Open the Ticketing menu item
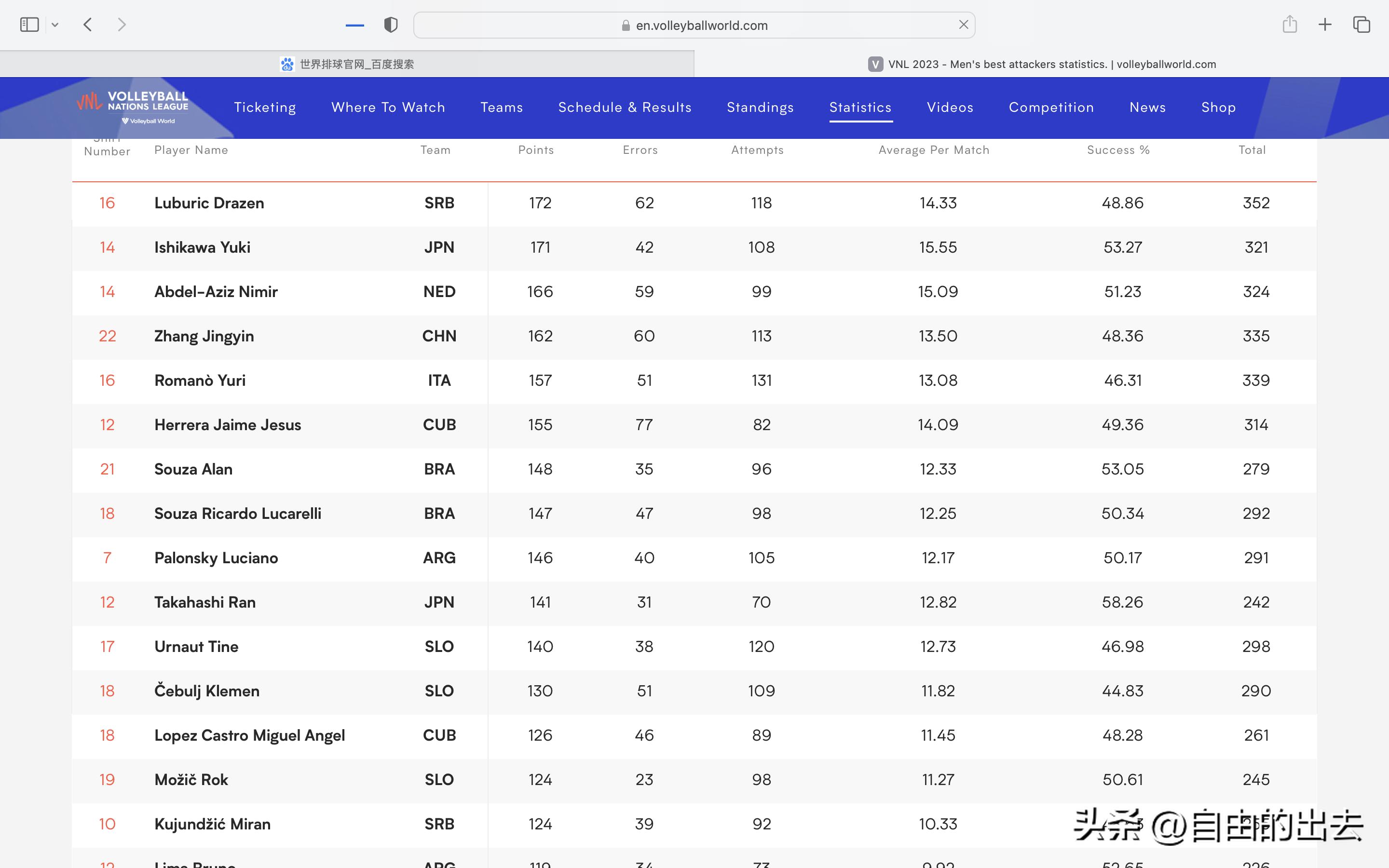 click(265, 108)
